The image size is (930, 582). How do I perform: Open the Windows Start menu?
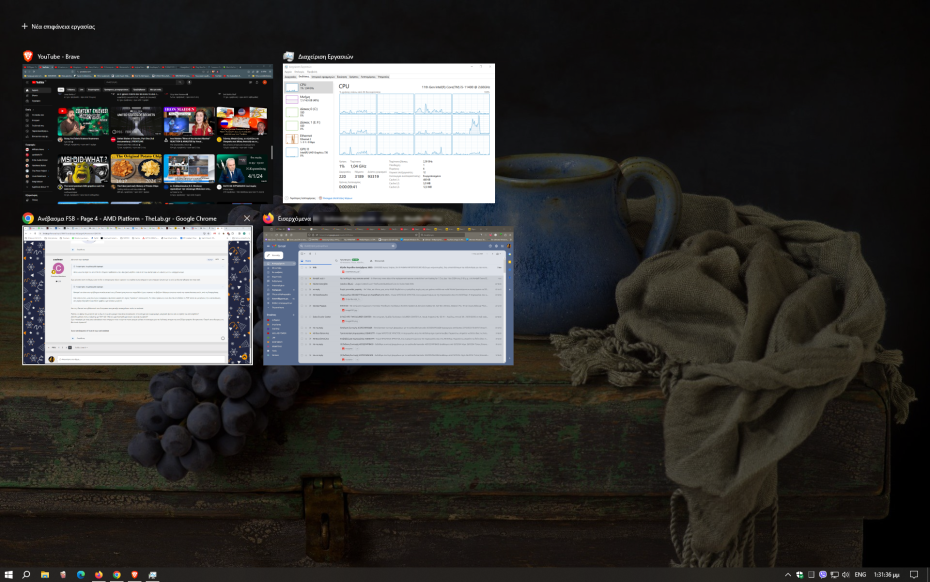pos(9,574)
